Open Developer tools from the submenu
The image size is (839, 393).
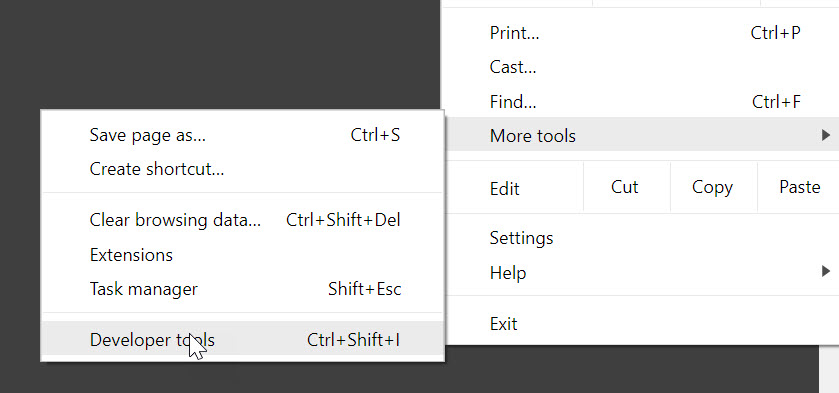pos(242,339)
